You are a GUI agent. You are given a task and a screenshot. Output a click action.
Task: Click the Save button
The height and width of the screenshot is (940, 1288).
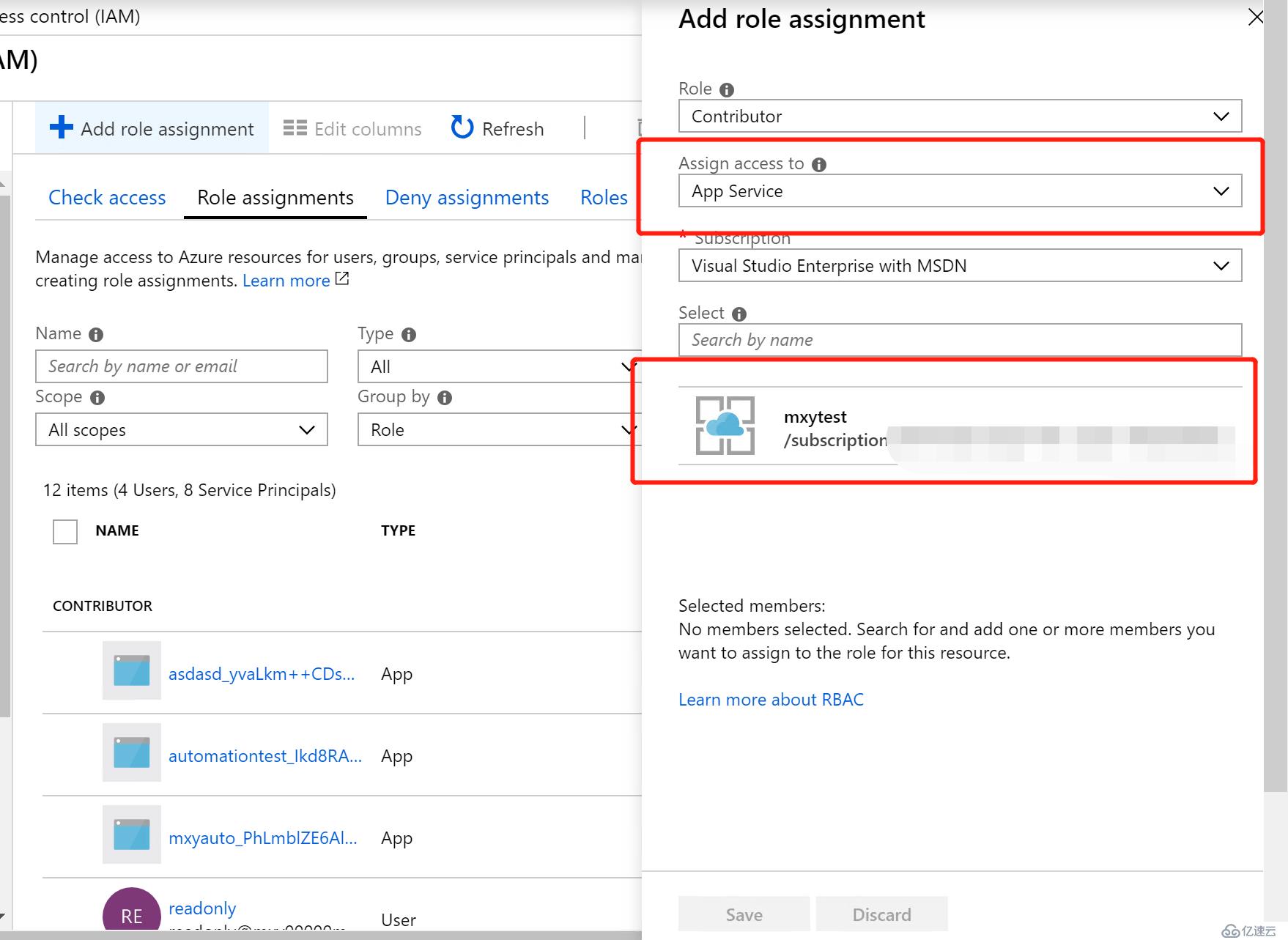744,914
